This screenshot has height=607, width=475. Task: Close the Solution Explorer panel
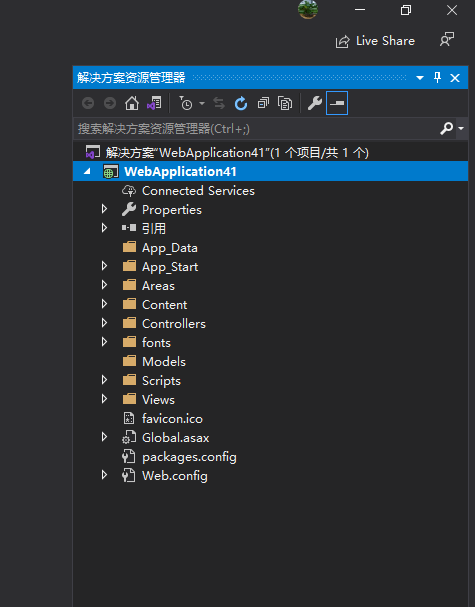click(x=455, y=78)
